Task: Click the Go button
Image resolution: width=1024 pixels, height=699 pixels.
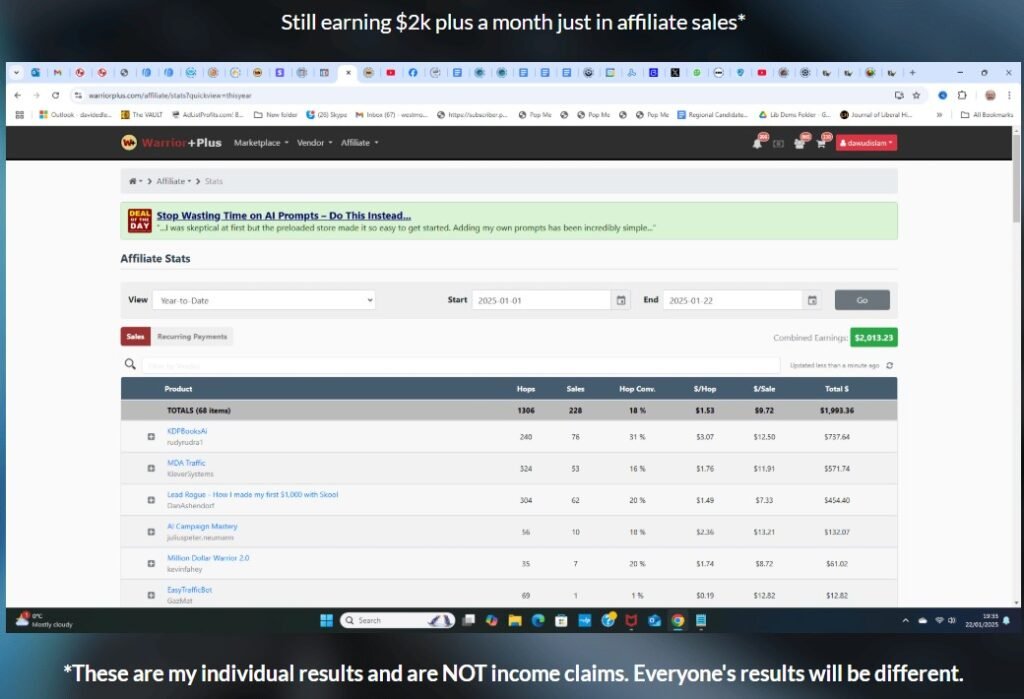Action: (x=862, y=300)
